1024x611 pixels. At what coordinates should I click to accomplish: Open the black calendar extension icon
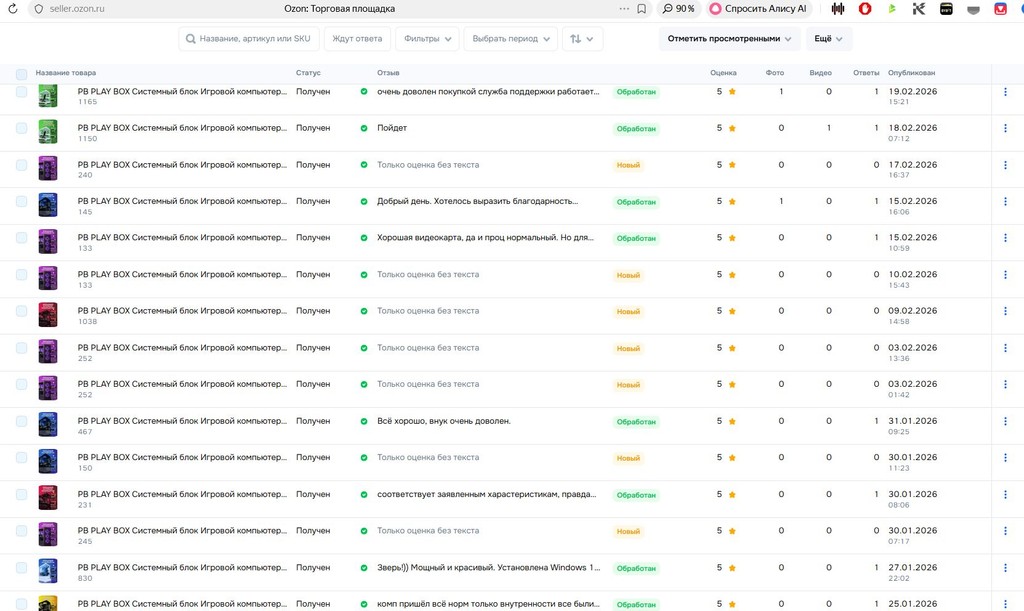click(946, 9)
